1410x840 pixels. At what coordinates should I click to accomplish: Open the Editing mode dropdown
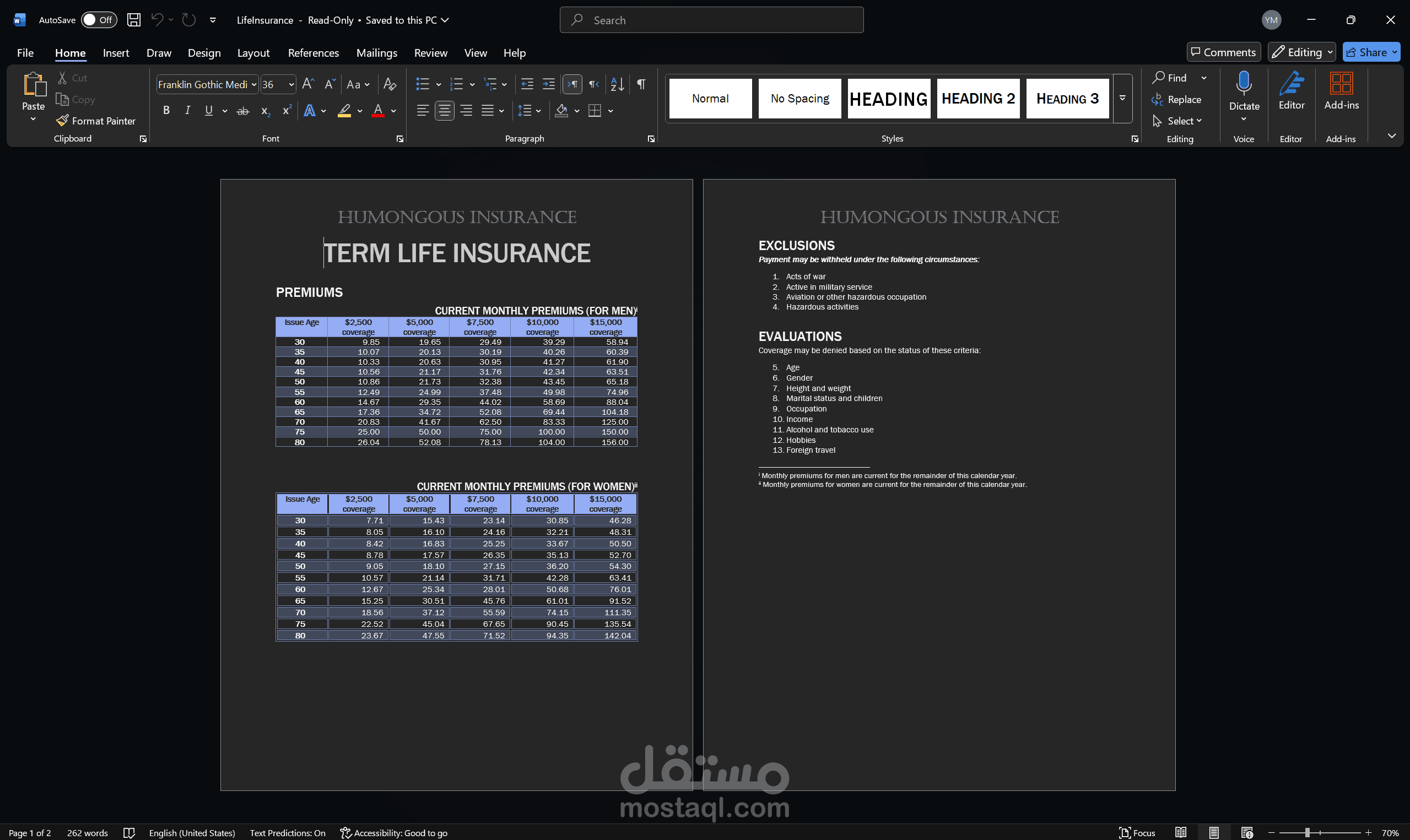point(1301,52)
